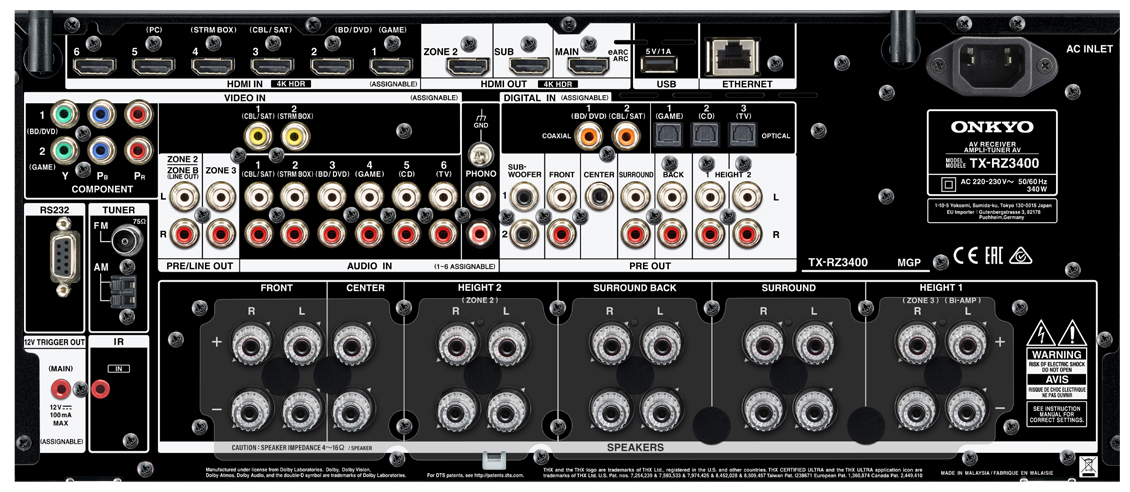Select the PHONO right (red) input jack
Image resolution: width=1130 pixels, height=492 pixels.
[478, 233]
